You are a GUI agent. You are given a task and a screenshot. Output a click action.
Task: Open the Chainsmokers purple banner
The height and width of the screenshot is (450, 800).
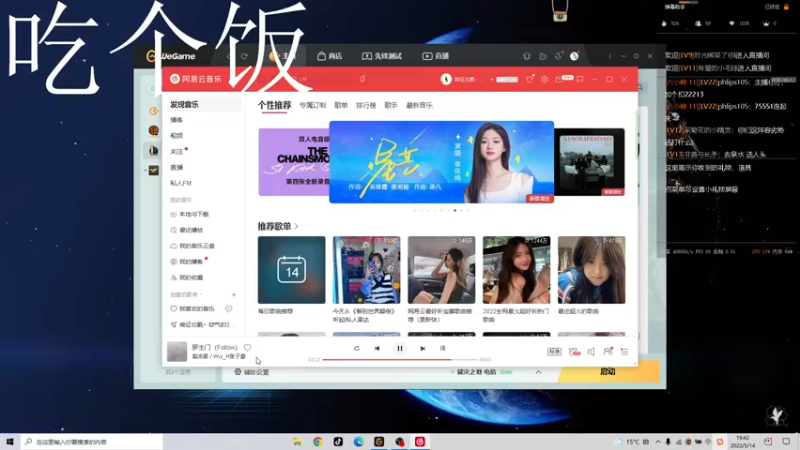click(x=293, y=162)
